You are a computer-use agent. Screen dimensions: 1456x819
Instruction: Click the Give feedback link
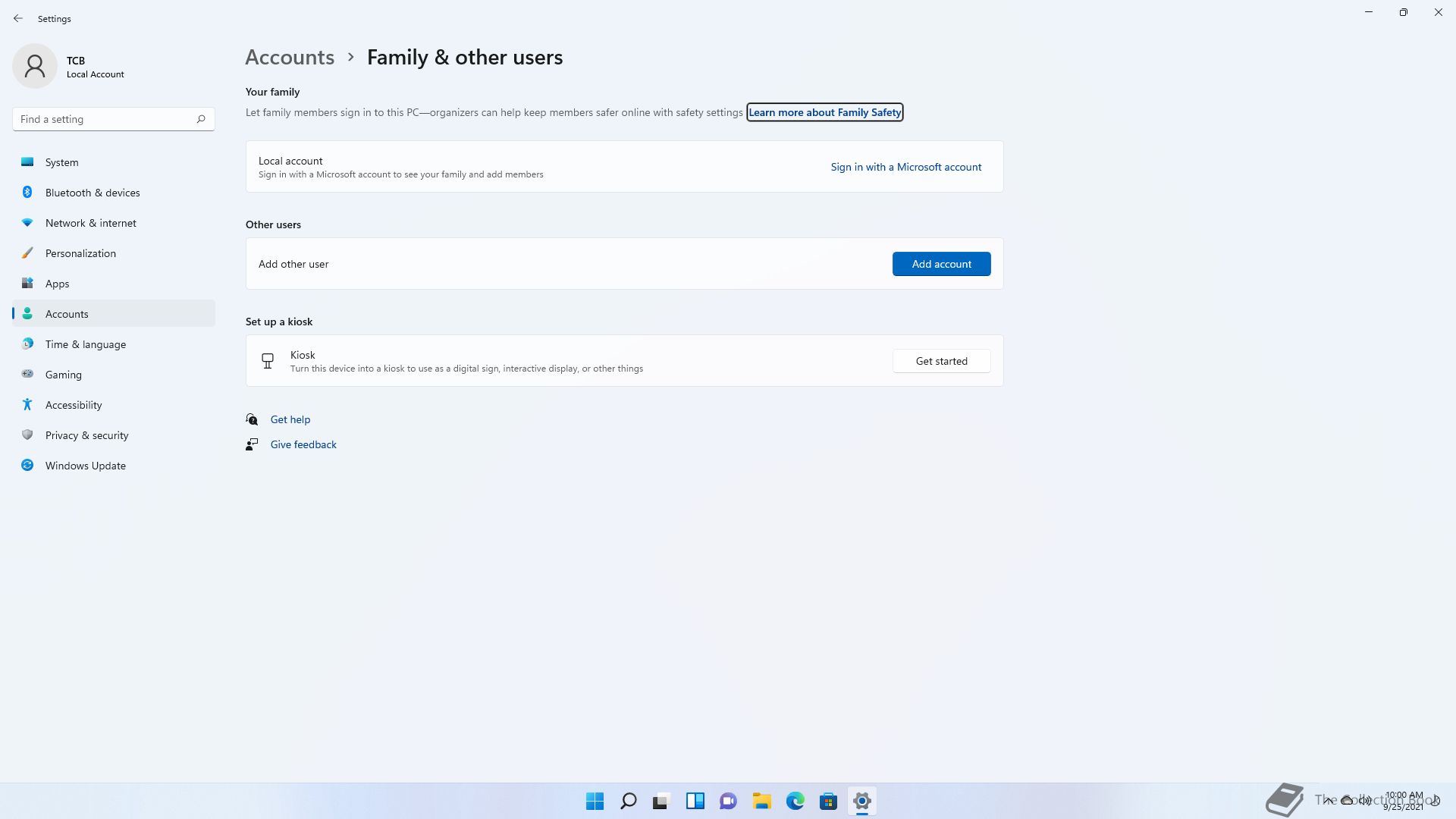pos(303,444)
